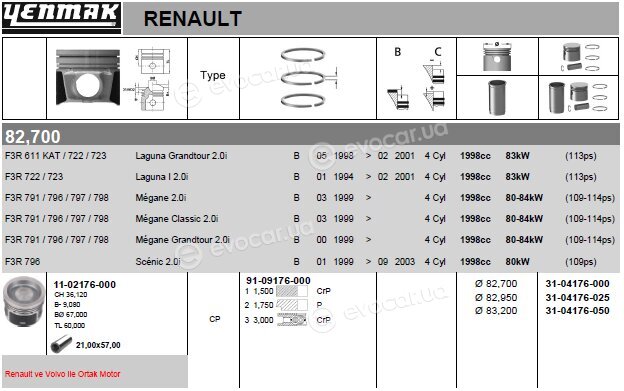
Task: Select the piston cutaway photo in header
Action: coord(88,78)
